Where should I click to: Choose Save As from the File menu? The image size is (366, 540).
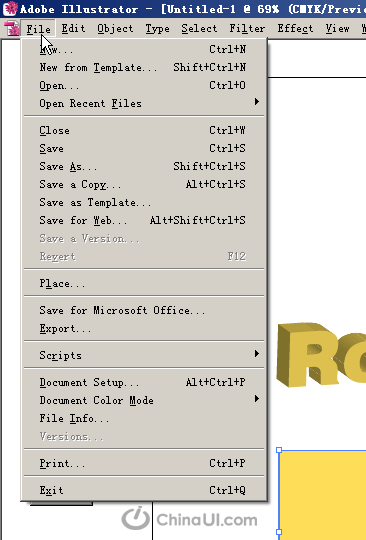click(x=144, y=166)
